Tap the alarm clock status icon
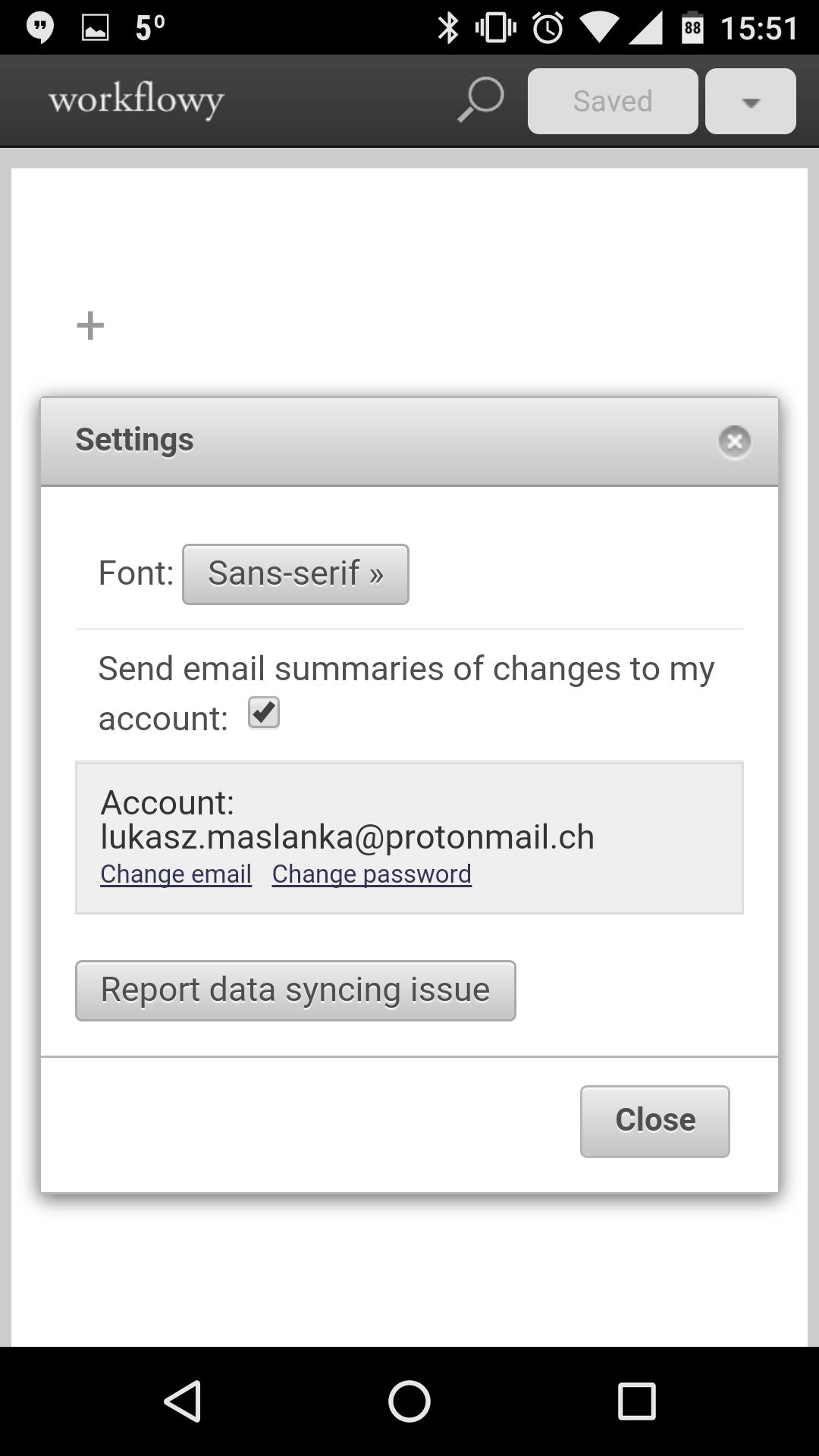This screenshot has height=1456, width=819. [548, 29]
